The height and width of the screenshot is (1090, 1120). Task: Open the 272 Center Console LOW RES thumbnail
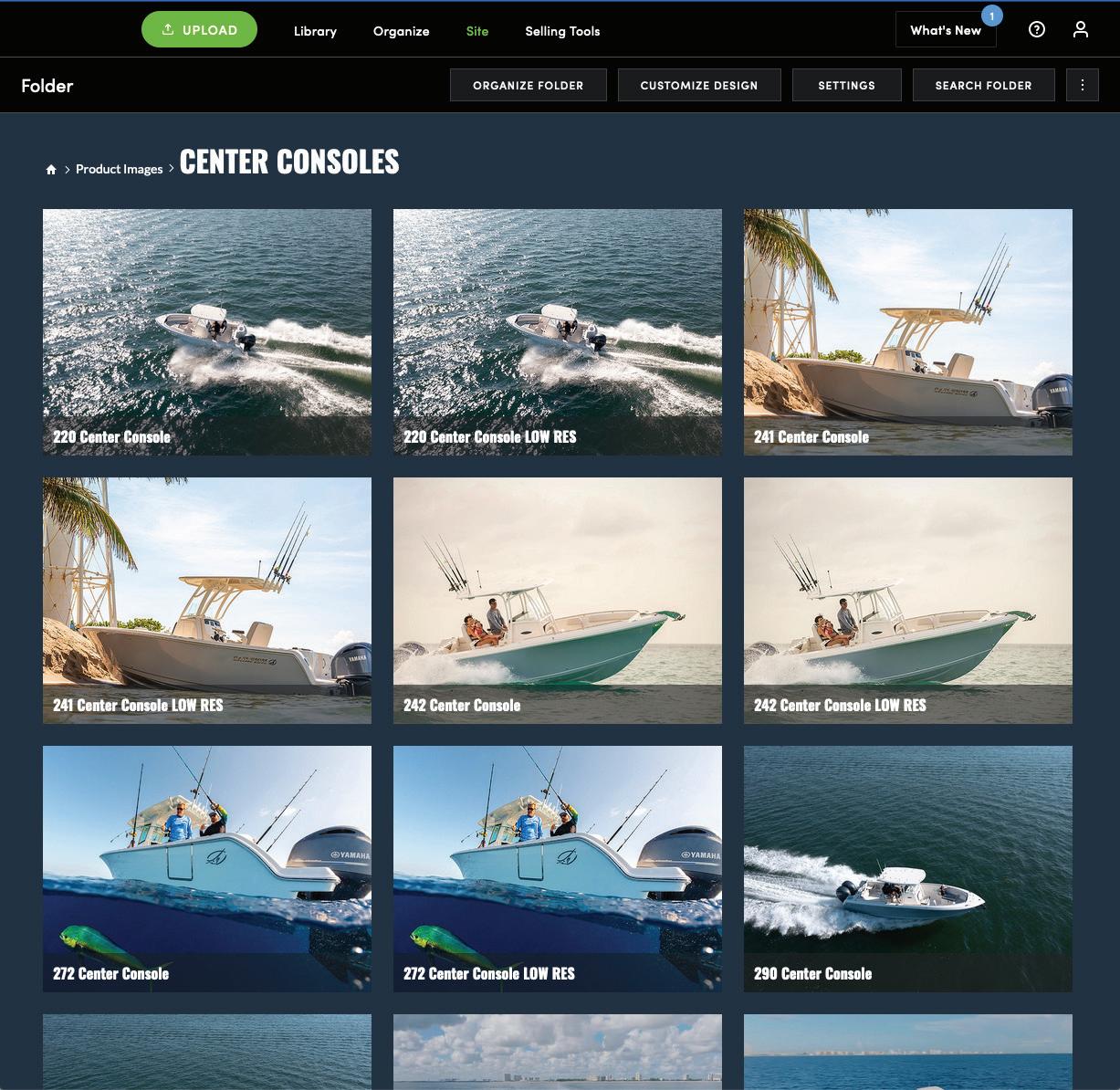coord(558,869)
